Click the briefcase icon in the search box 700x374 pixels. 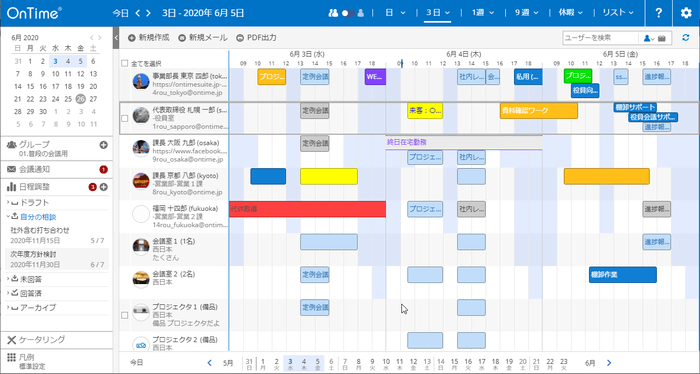tap(662, 38)
